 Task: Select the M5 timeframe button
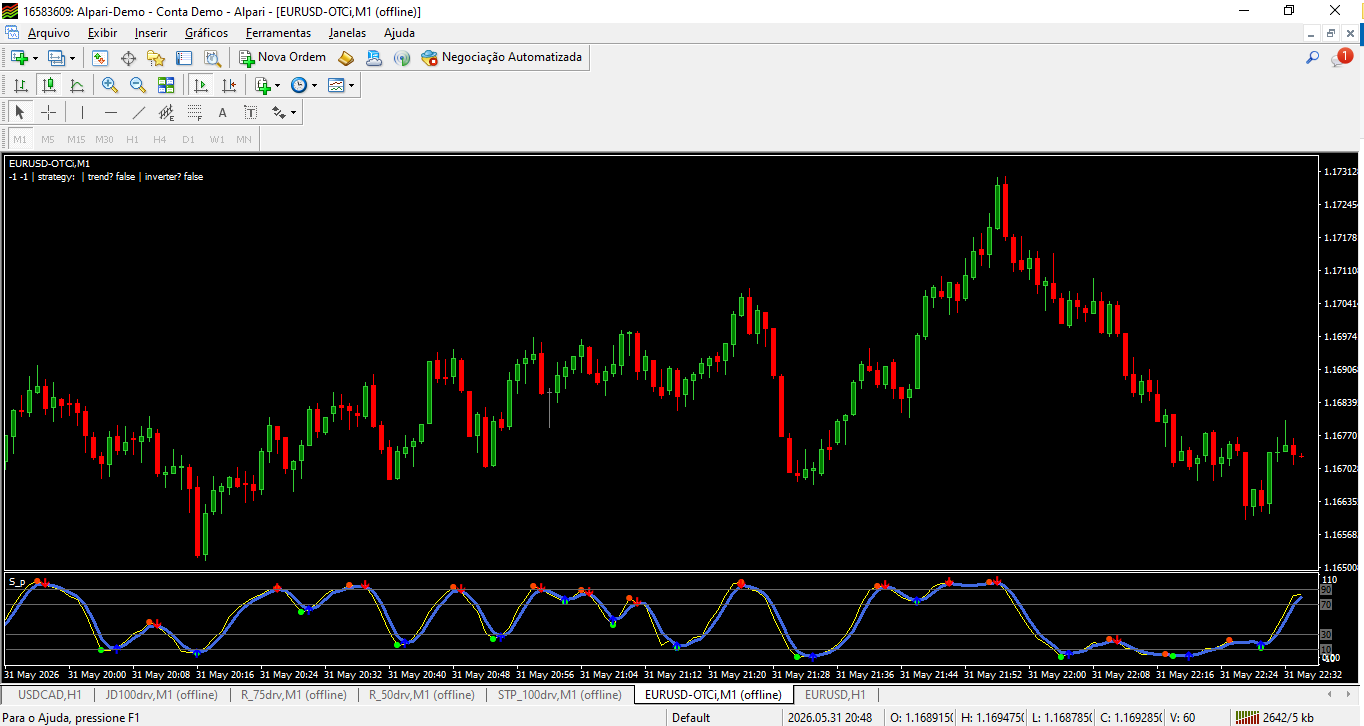click(48, 139)
